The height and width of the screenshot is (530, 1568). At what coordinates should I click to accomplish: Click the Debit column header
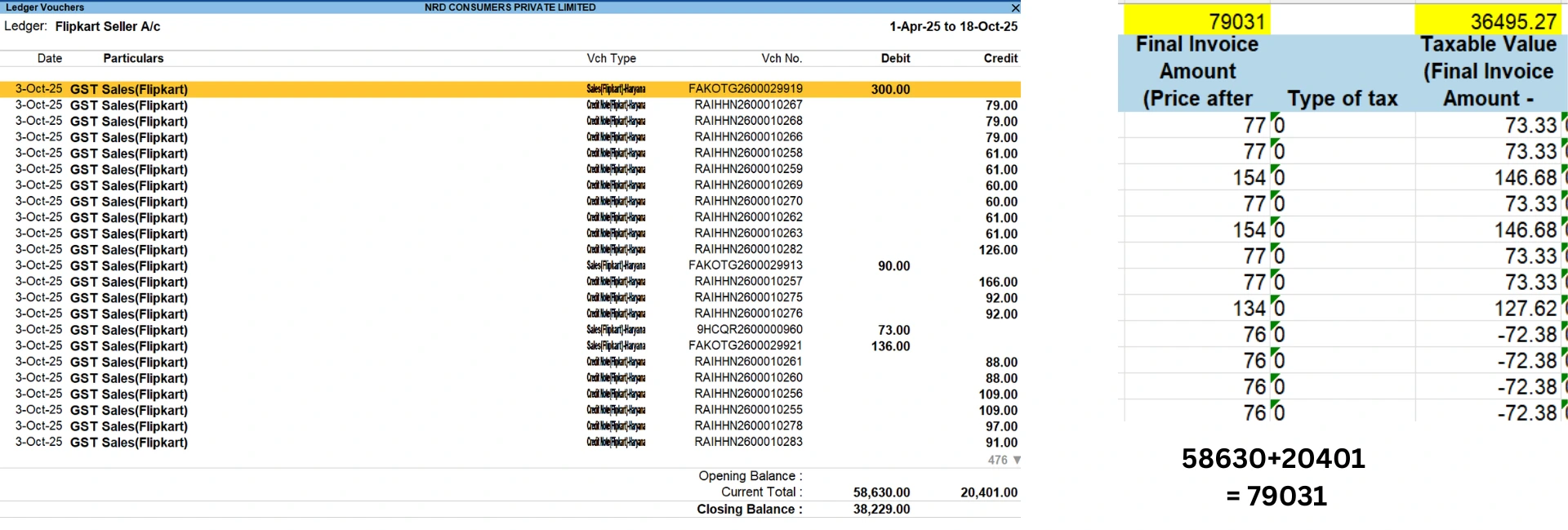tap(895, 59)
